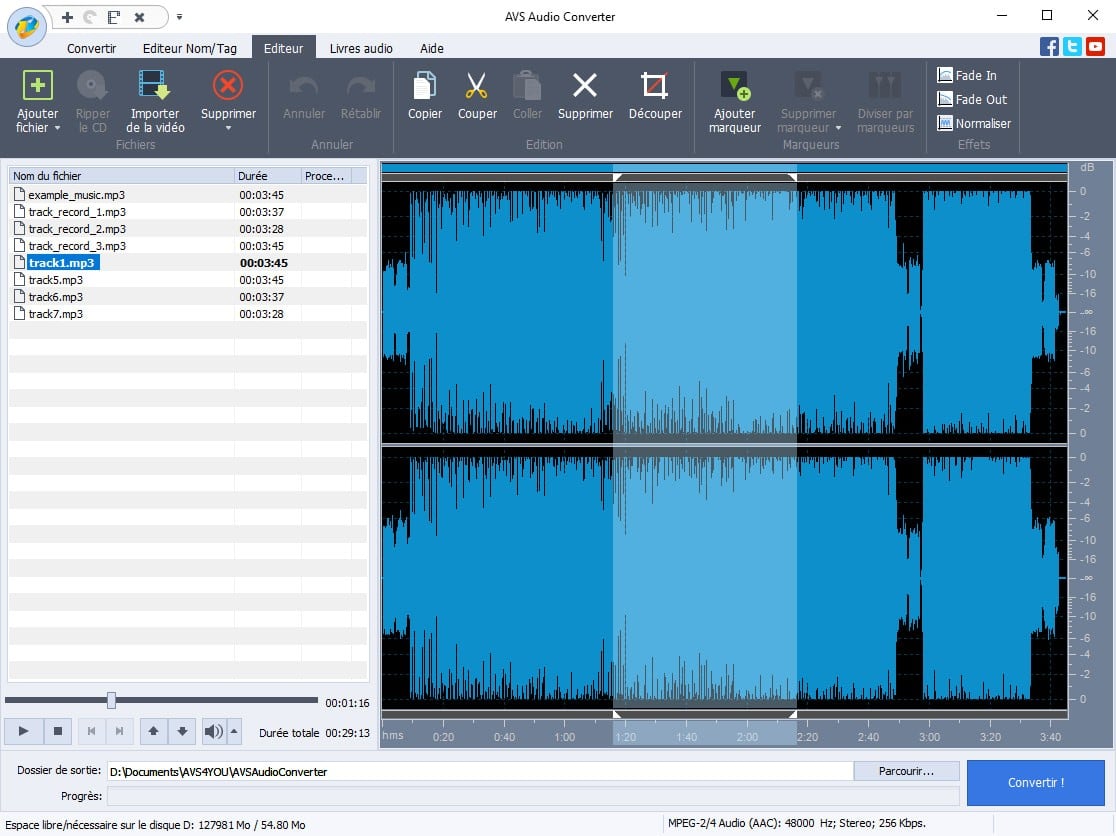
Task: Click the Parcourir... button
Action: [906, 772]
